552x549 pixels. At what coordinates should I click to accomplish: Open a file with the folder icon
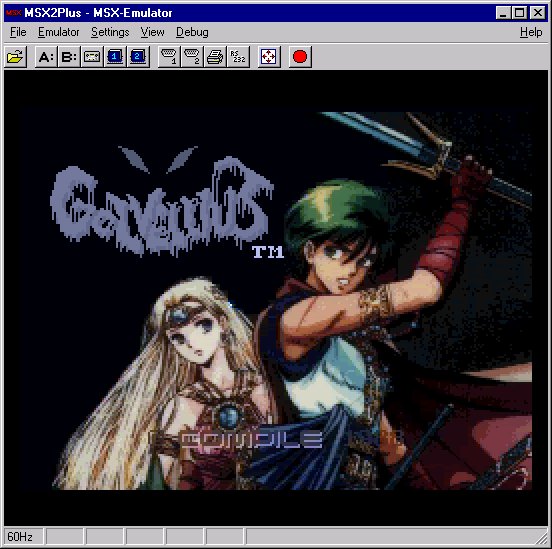(x=15, y=57)
